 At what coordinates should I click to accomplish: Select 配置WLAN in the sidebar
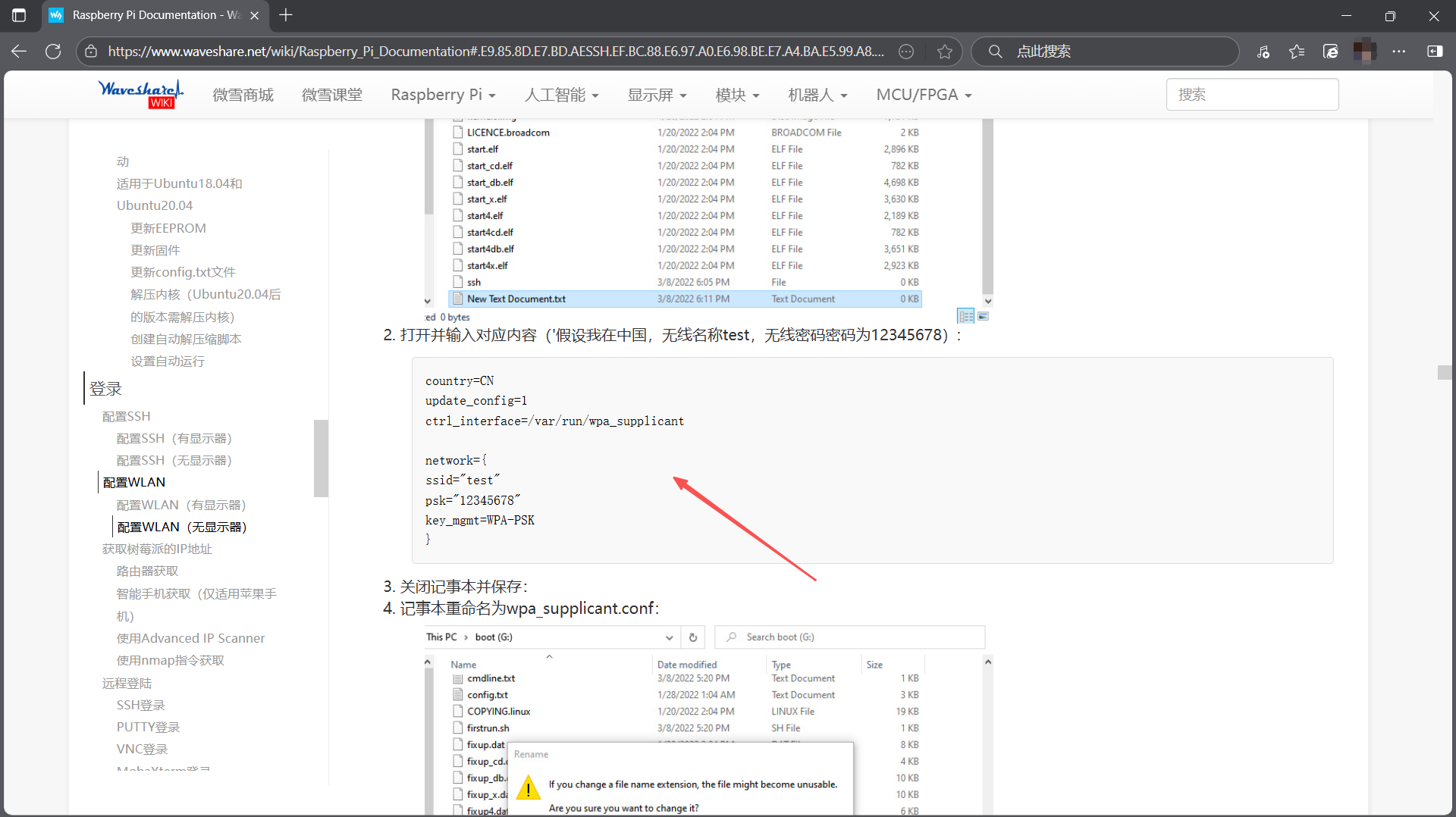tap(134, 482)
